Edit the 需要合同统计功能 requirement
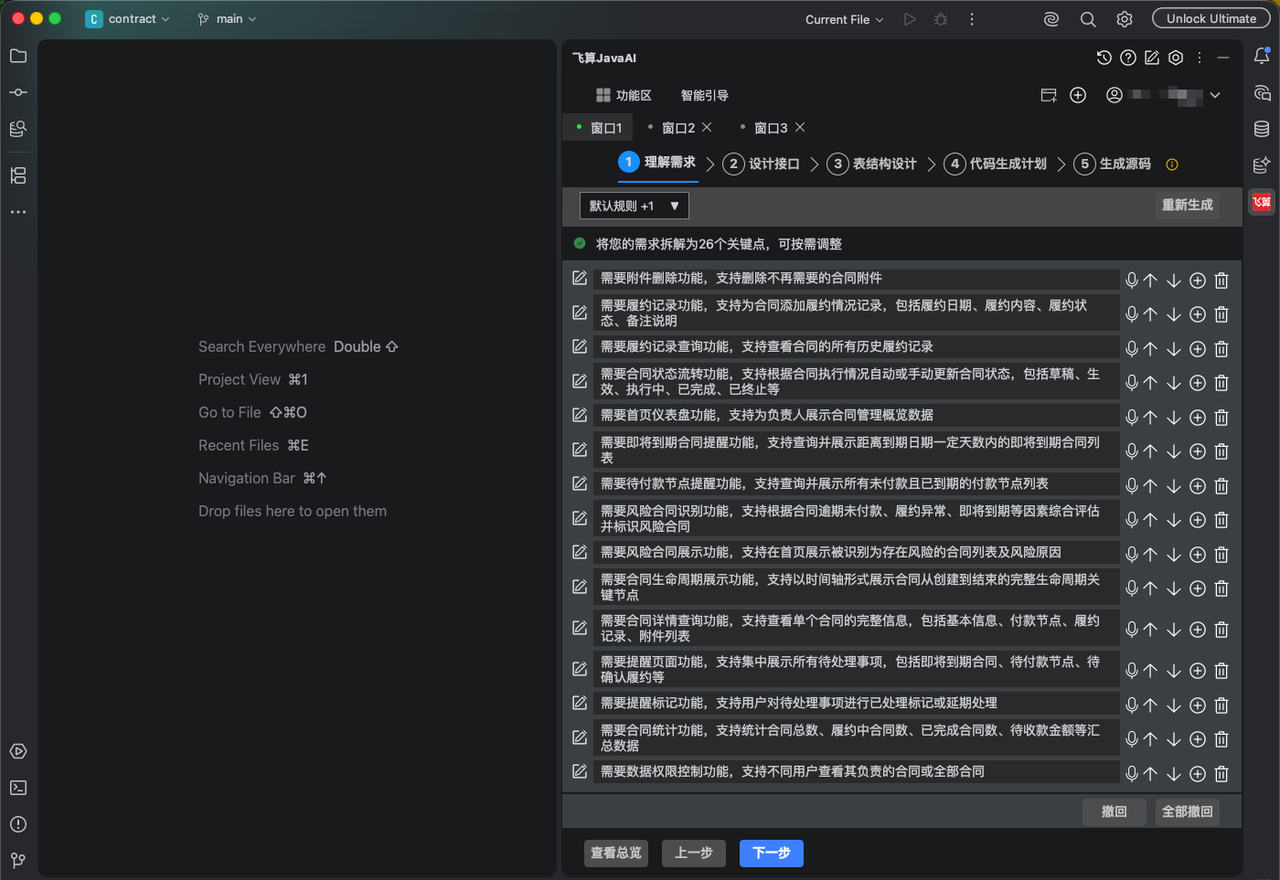Viewport: 1280px width, 880px height. pos(579,737)
